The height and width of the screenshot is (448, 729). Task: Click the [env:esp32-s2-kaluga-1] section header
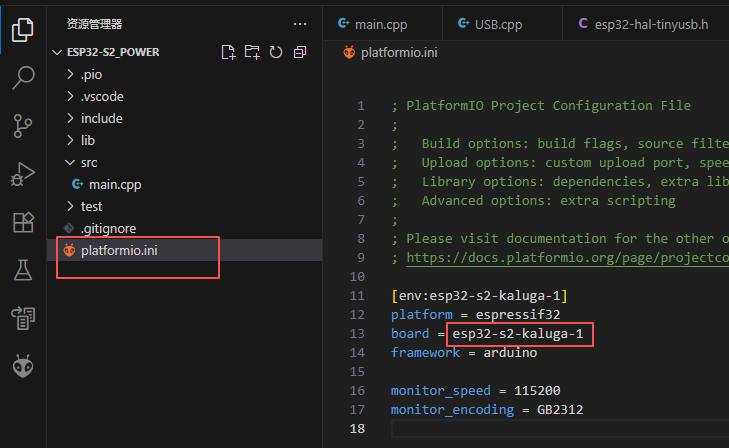pos(479,296)
